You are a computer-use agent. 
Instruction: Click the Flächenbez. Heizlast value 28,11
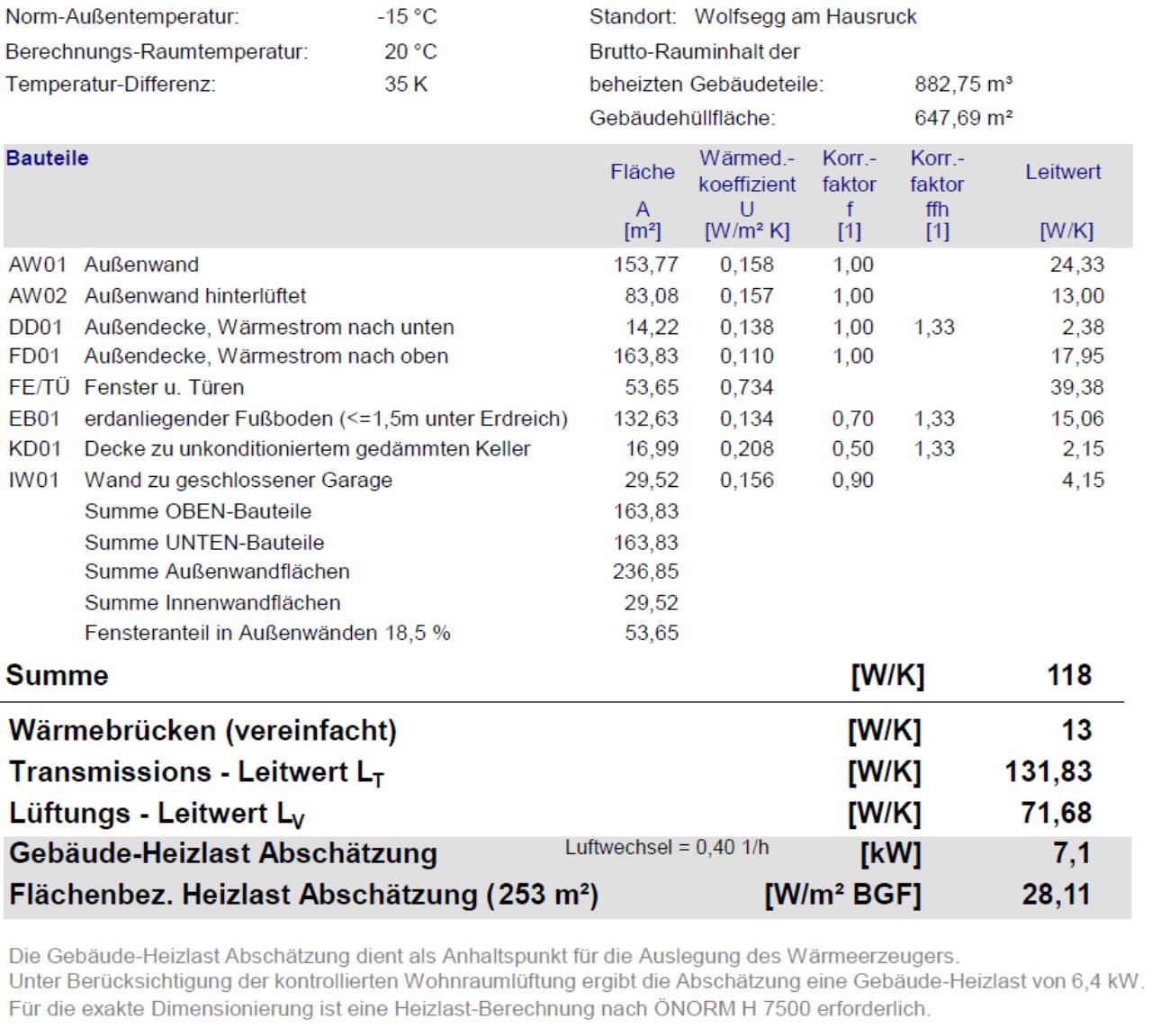click(1056, 895)
